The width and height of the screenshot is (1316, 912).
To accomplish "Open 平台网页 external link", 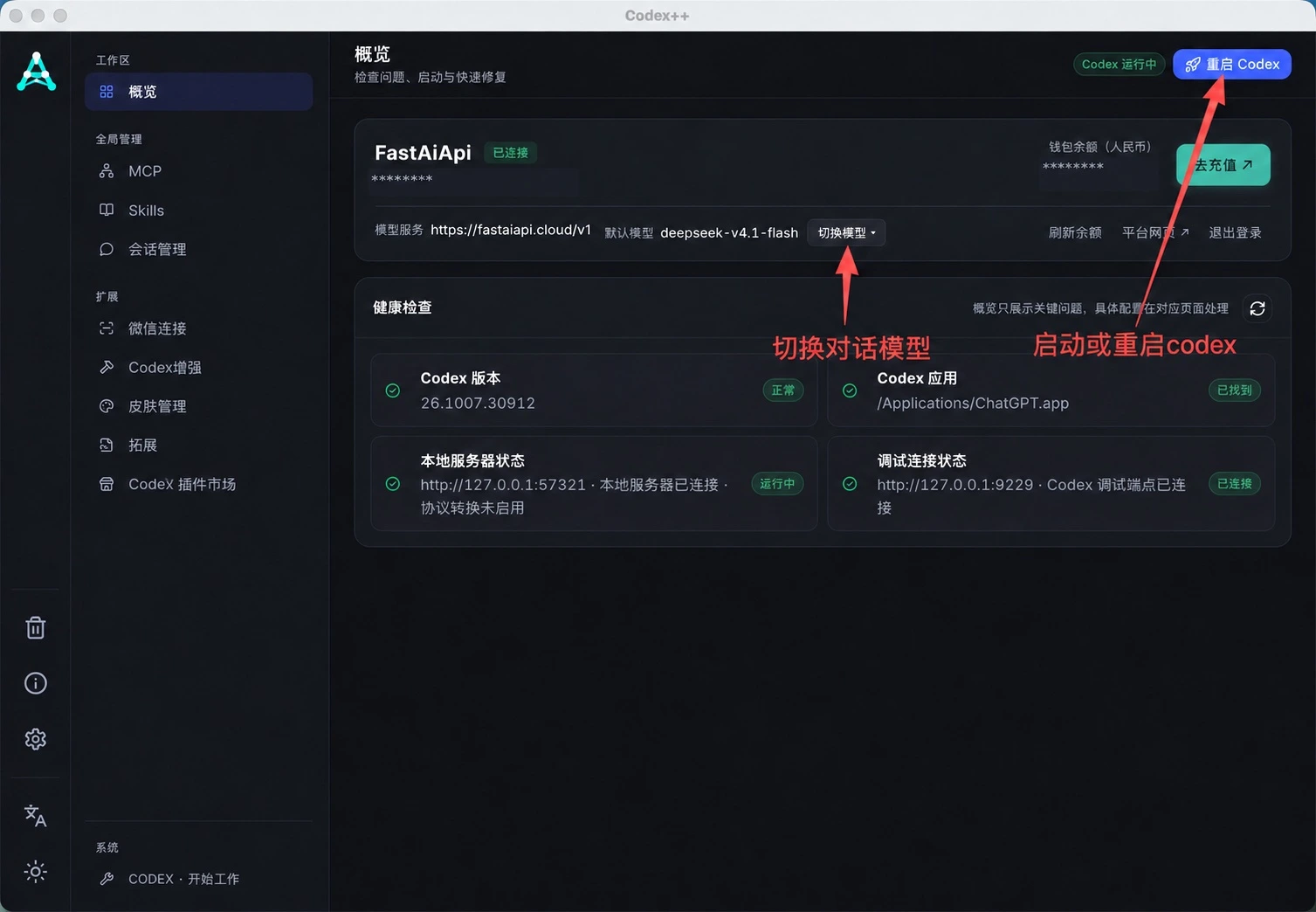I will point(1155,232).
